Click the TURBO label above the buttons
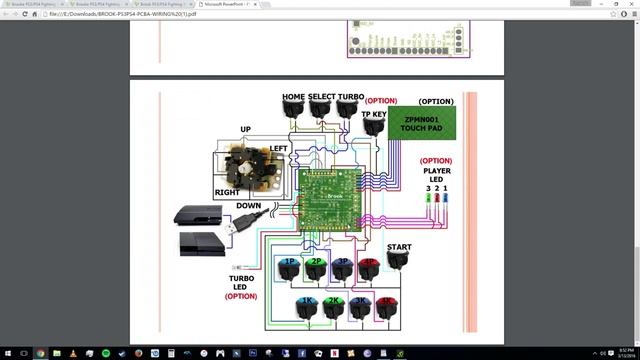This screenshot has width=640, height=360. tap(351, 97)
